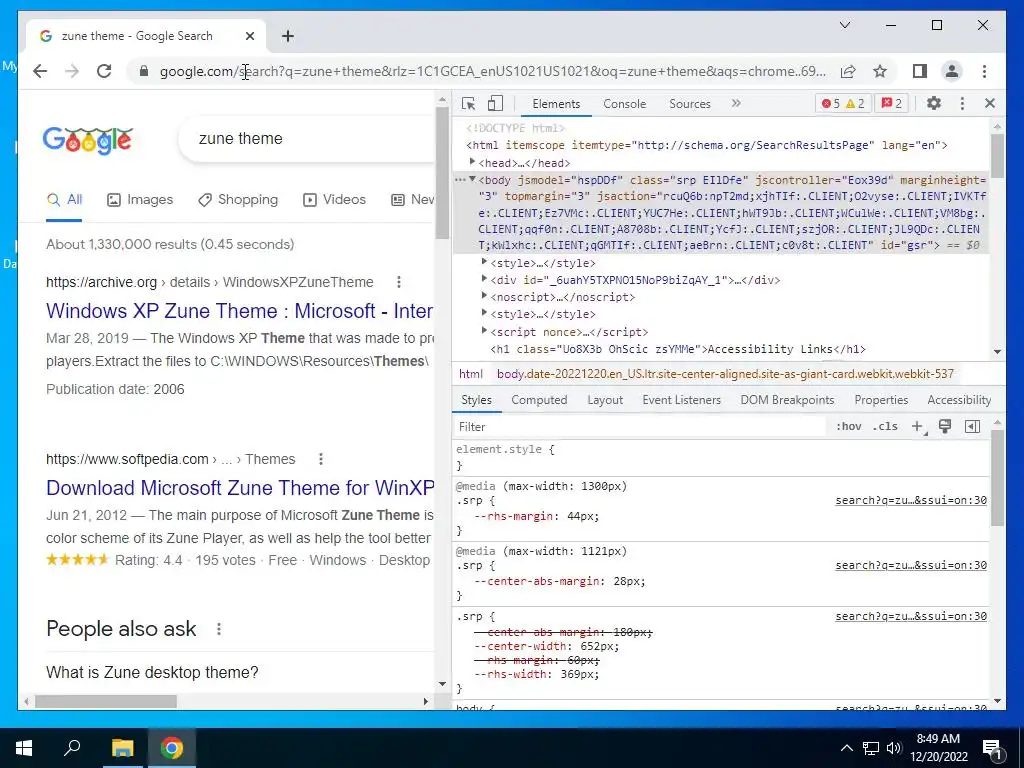Toggle computed styles sidebar icon
This screenshot has width=1024, height=768.
point(972,426)
